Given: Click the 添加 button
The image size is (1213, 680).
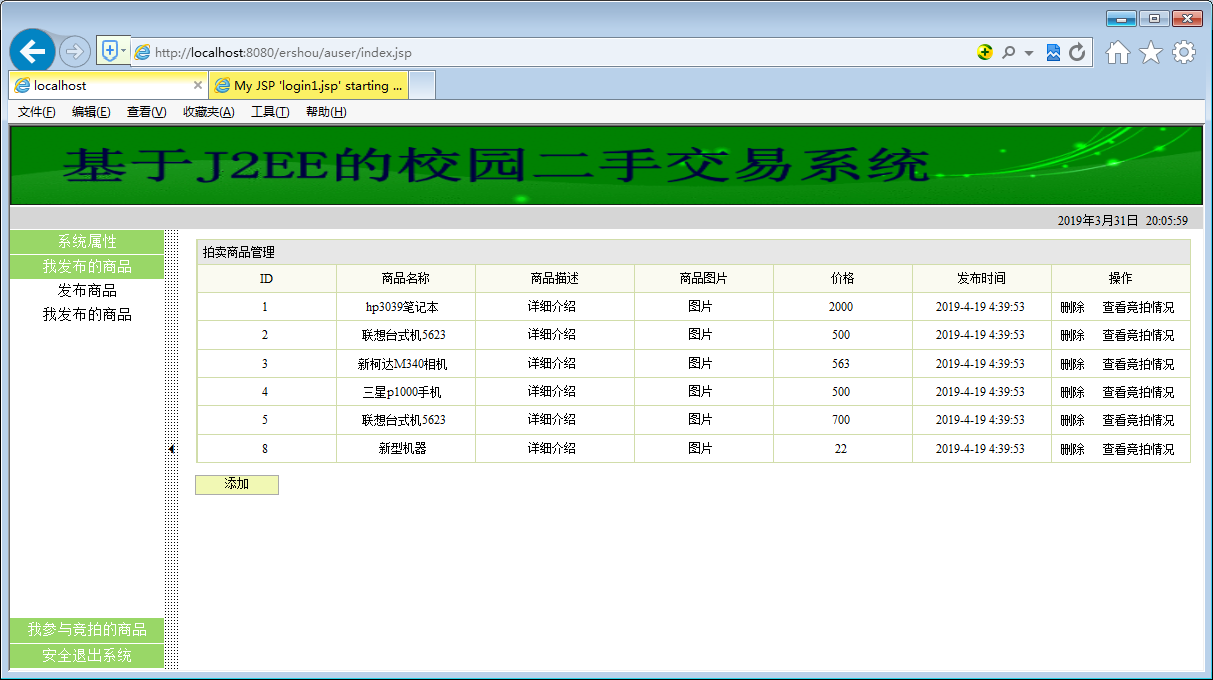Looking at the screenshot, I should click(237, 484).
